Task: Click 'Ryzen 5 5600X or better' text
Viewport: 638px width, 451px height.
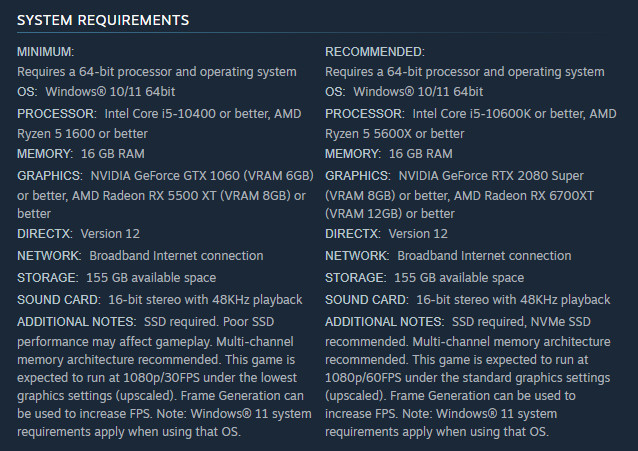Action: point(395,134)
